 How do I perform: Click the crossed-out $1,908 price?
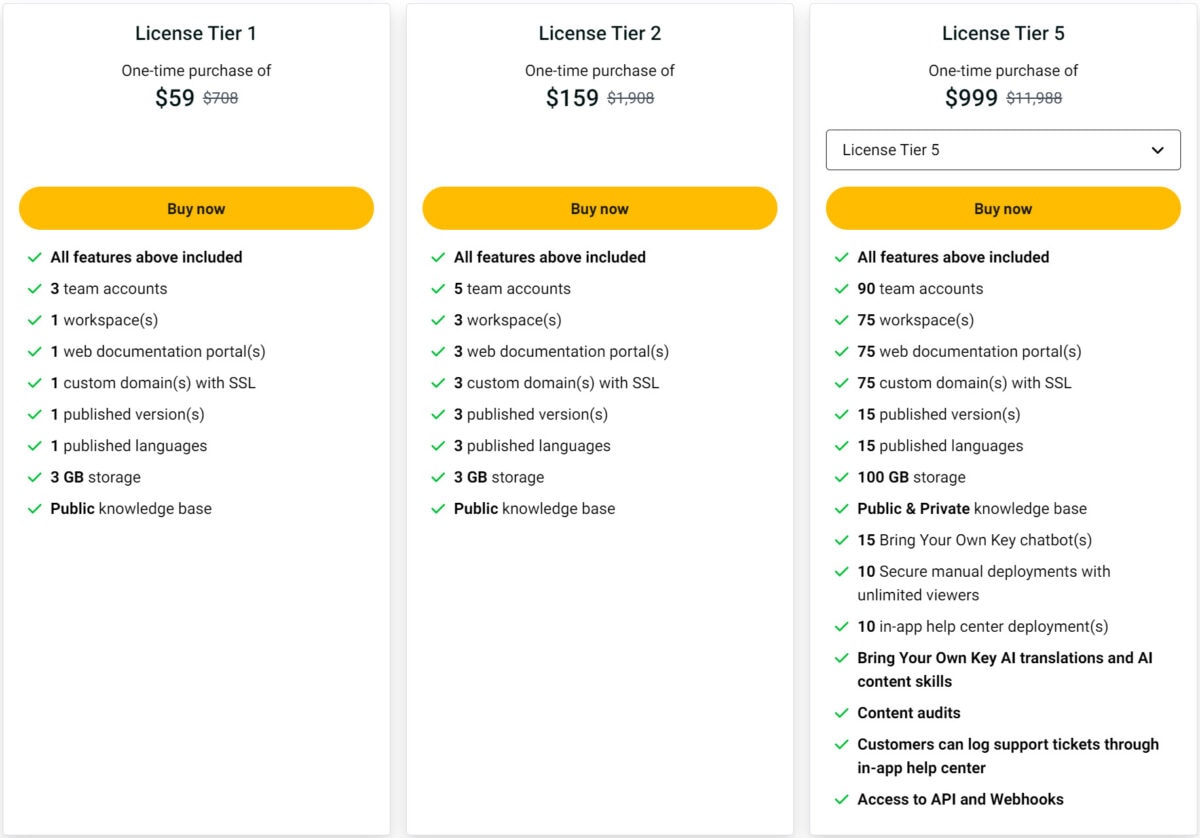click(630, 98)
